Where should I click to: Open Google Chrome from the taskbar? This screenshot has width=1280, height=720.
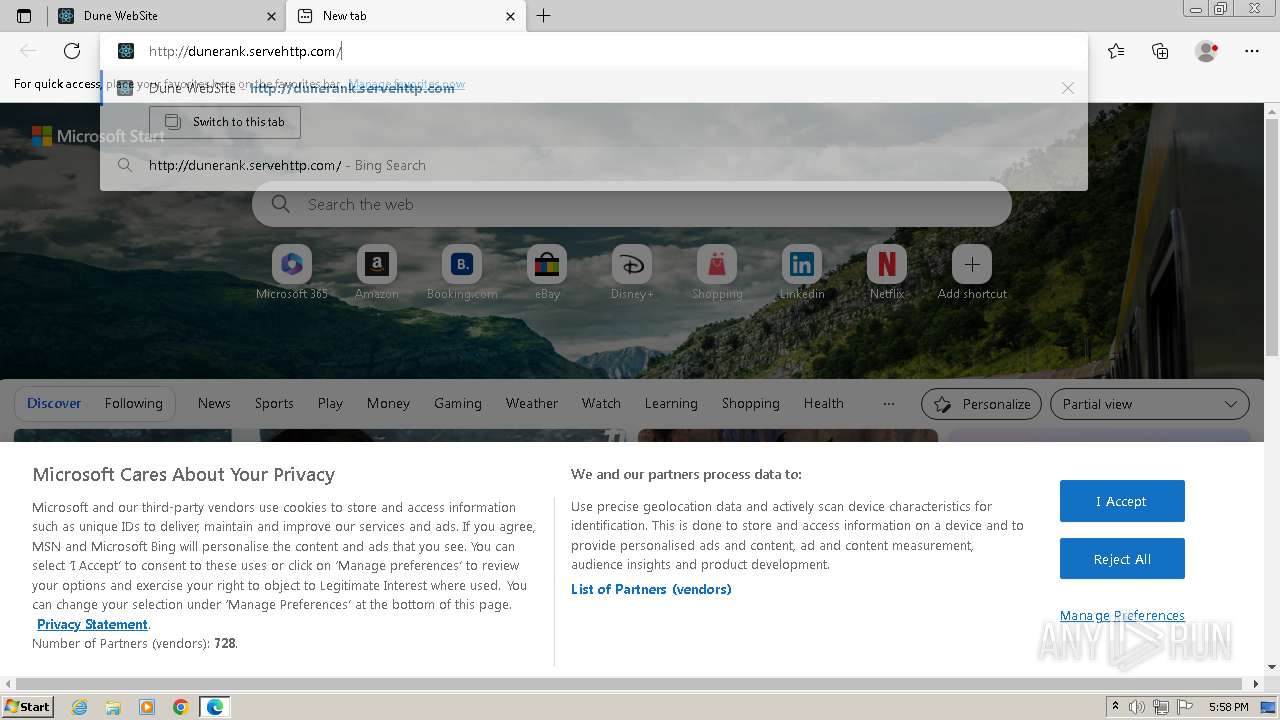point(181,707)
